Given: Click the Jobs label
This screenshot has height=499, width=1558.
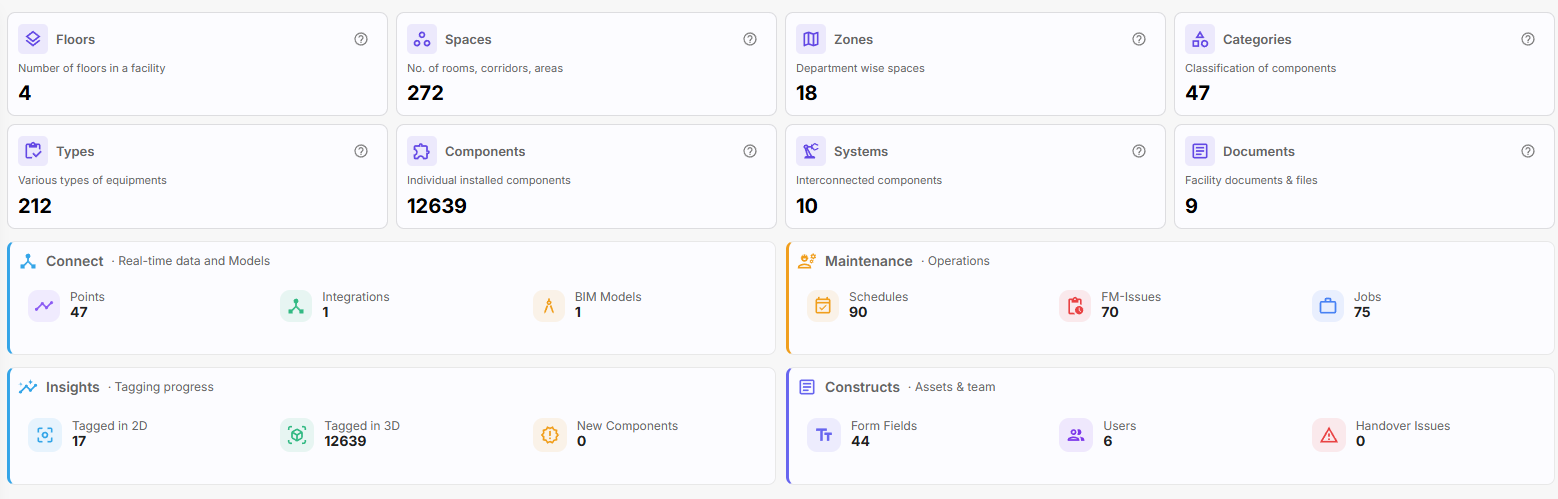Looking at the screenshot, I should point(1367,297).
